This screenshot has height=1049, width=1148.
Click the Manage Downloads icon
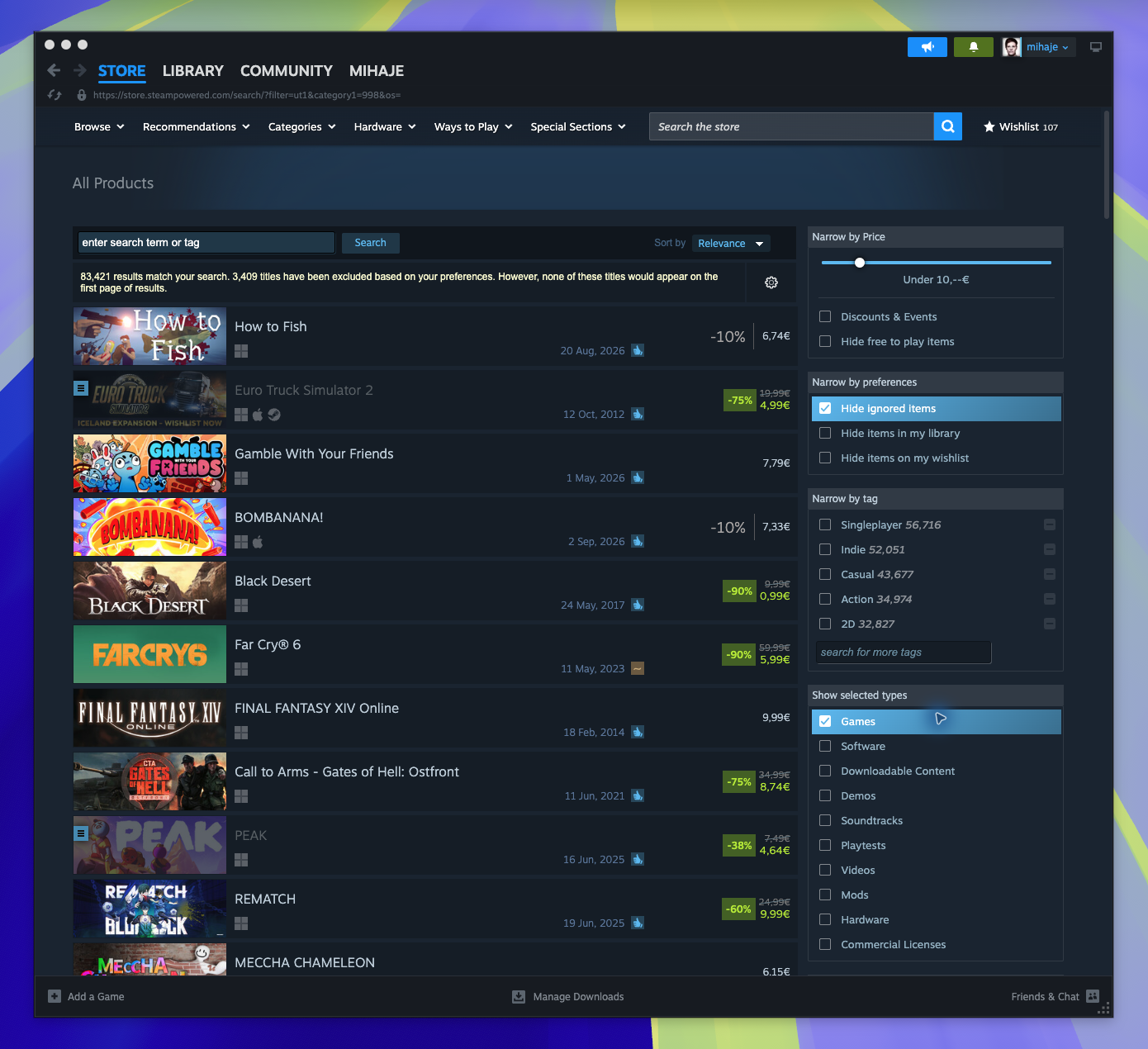519,996
